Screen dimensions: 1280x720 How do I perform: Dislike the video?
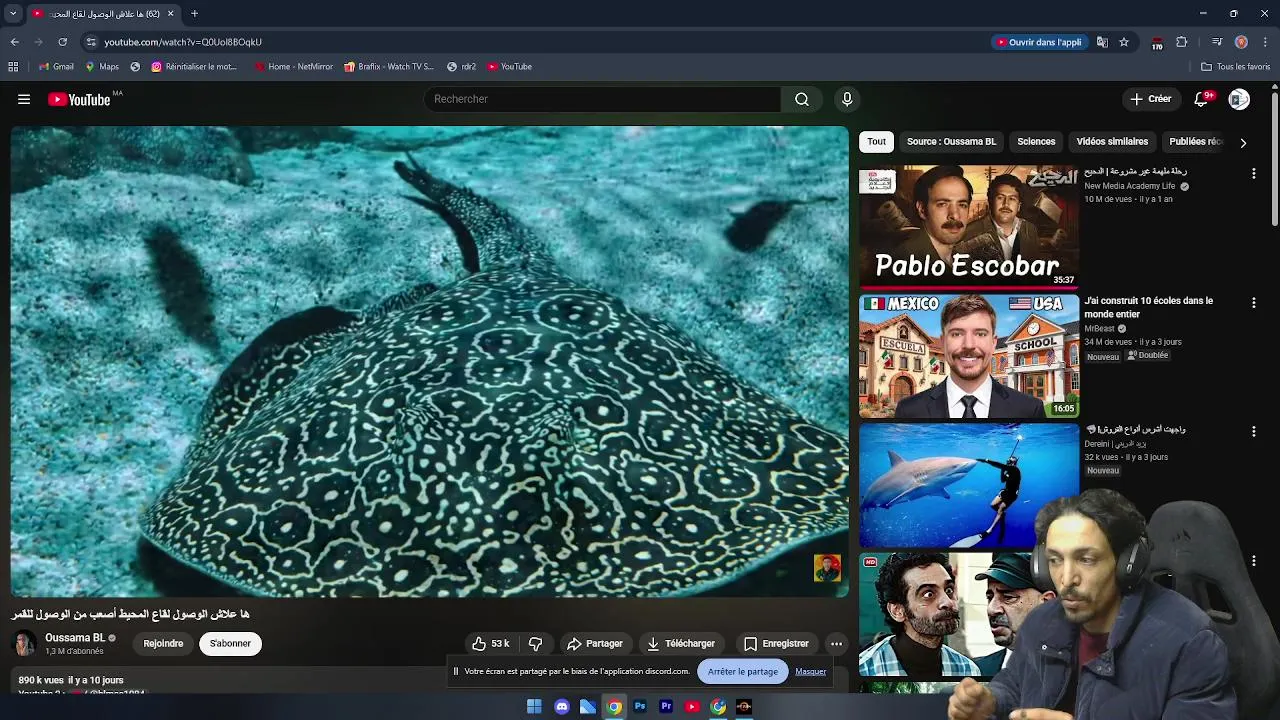536,644
